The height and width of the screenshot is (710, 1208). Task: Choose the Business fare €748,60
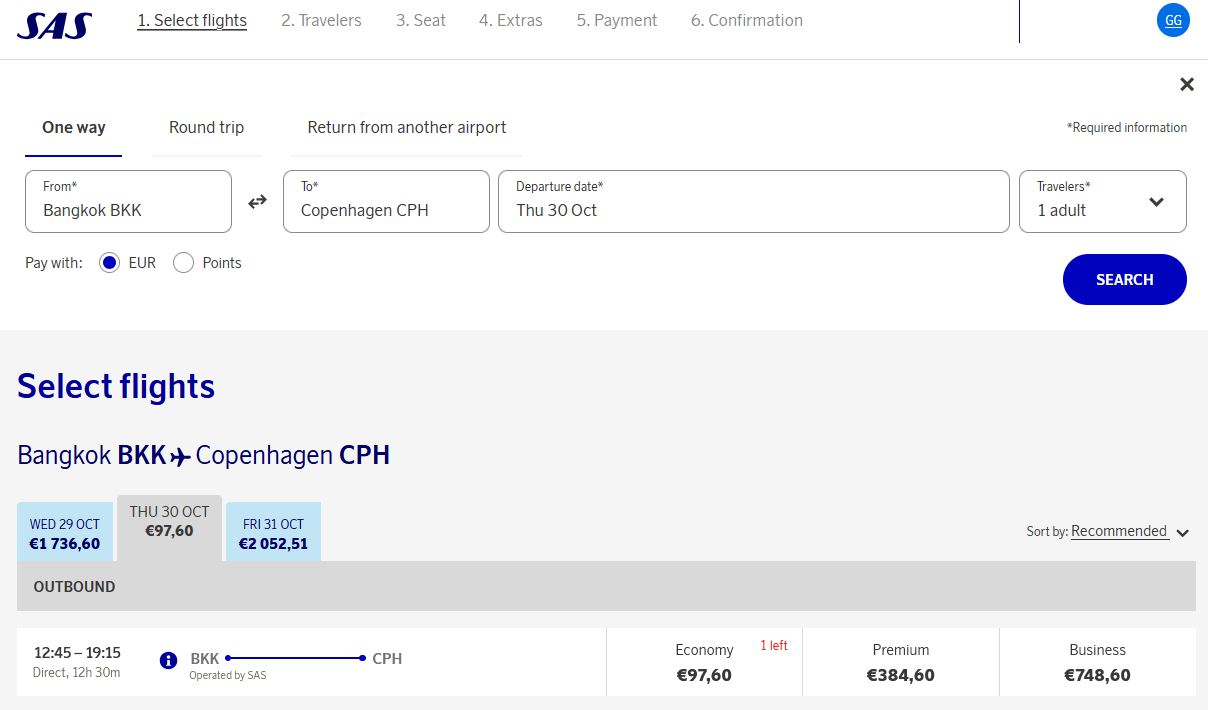pyautogui.click(x=1097, y=662)
